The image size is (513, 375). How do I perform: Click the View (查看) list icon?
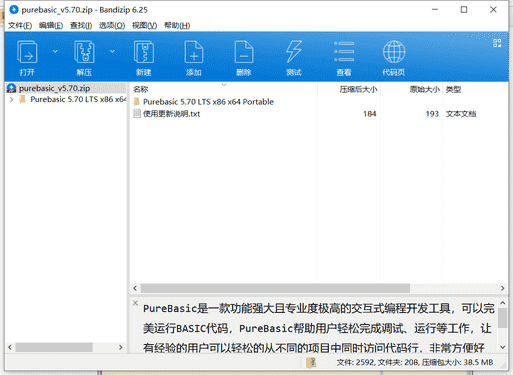[344, 52]
